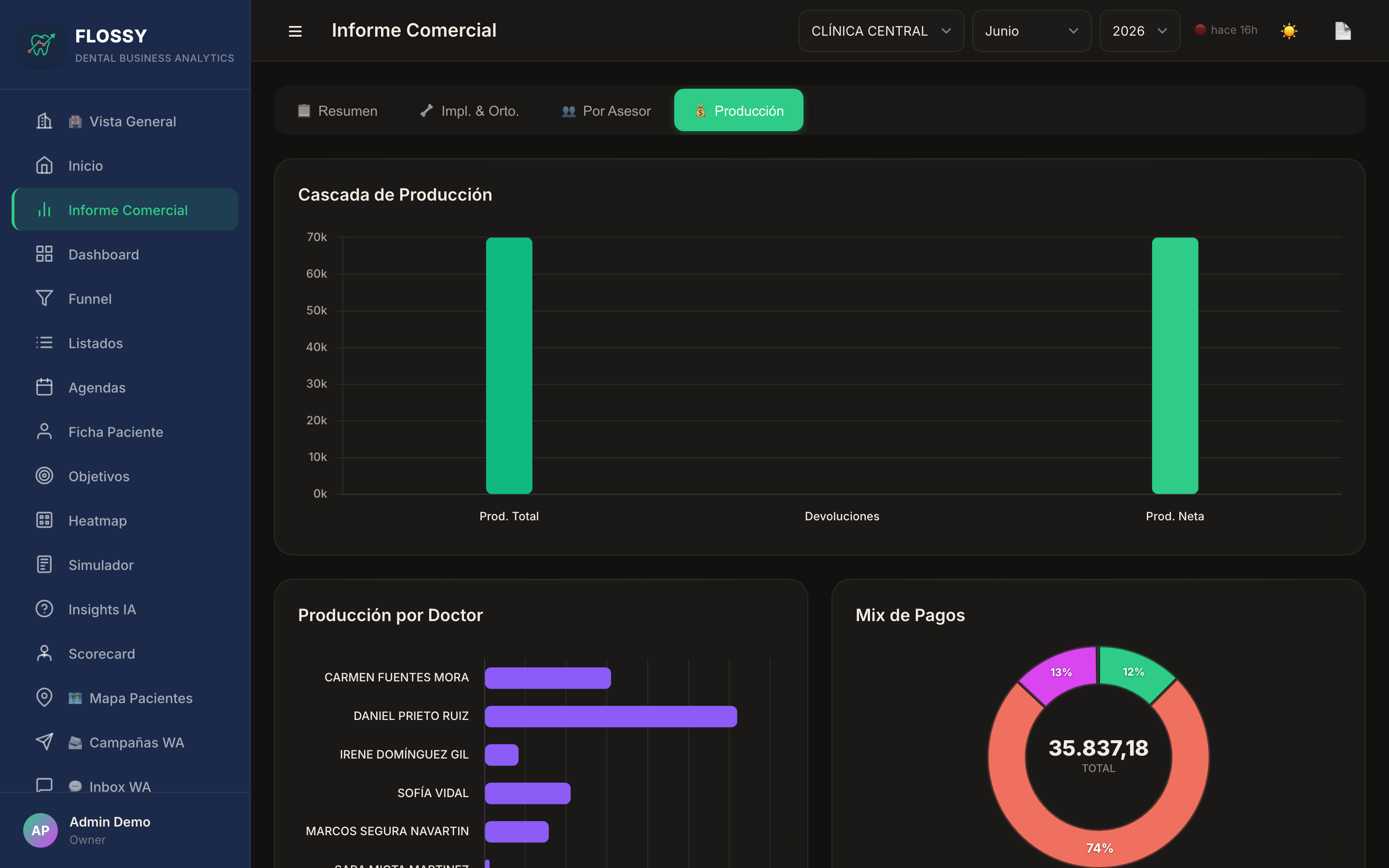The image size is (1389, 868).
Task: Navigate to Objetivos
Action: (x=125, y=476)
